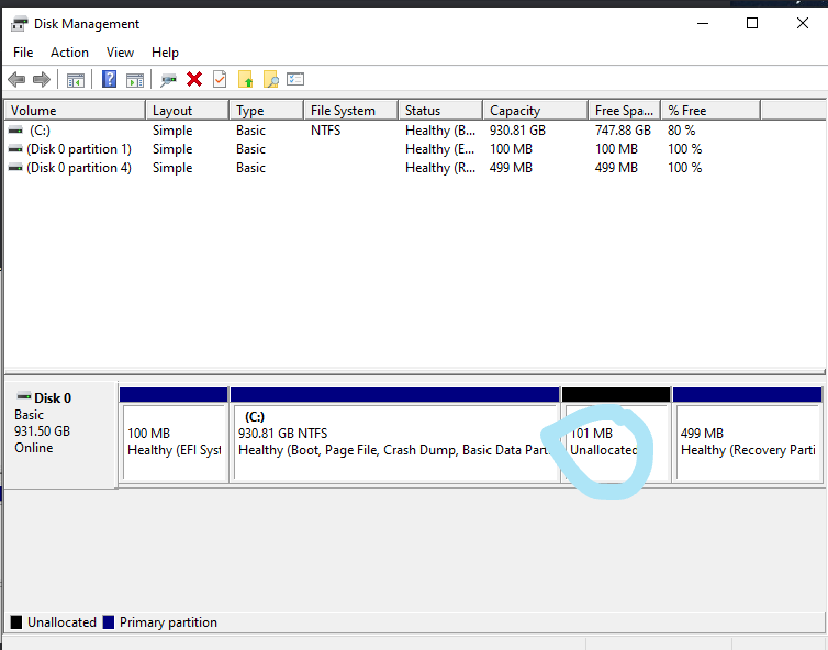Click the black Unallocated legend swatch
Viewport: 828px width, 650px height.
click(x=16, y=622)
